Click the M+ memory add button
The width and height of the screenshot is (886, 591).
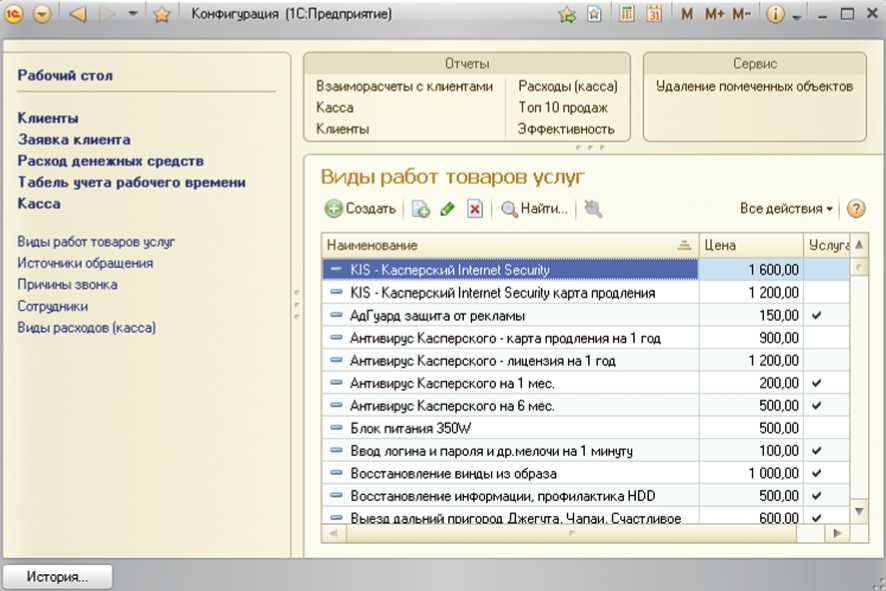pyautogui.click(x=714, y=15)
